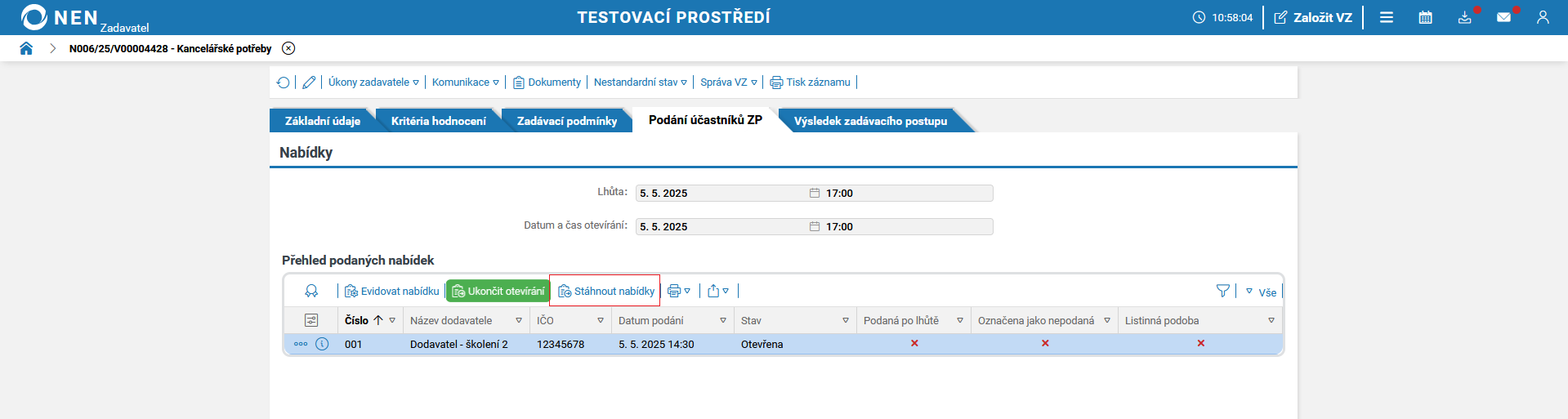This screenshot has width=1568, height=419.
Task: Open the downloads icon in header
Action: (x=1465, y=17)
